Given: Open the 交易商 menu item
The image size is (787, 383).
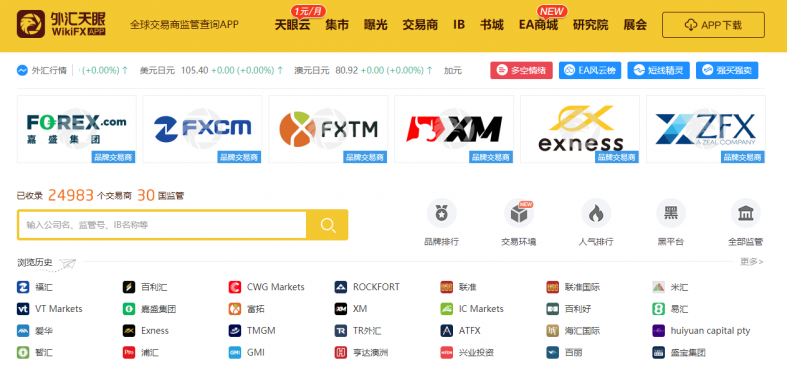Looking at the screenshot, I should pyautogui.click(x=420, y=25).
